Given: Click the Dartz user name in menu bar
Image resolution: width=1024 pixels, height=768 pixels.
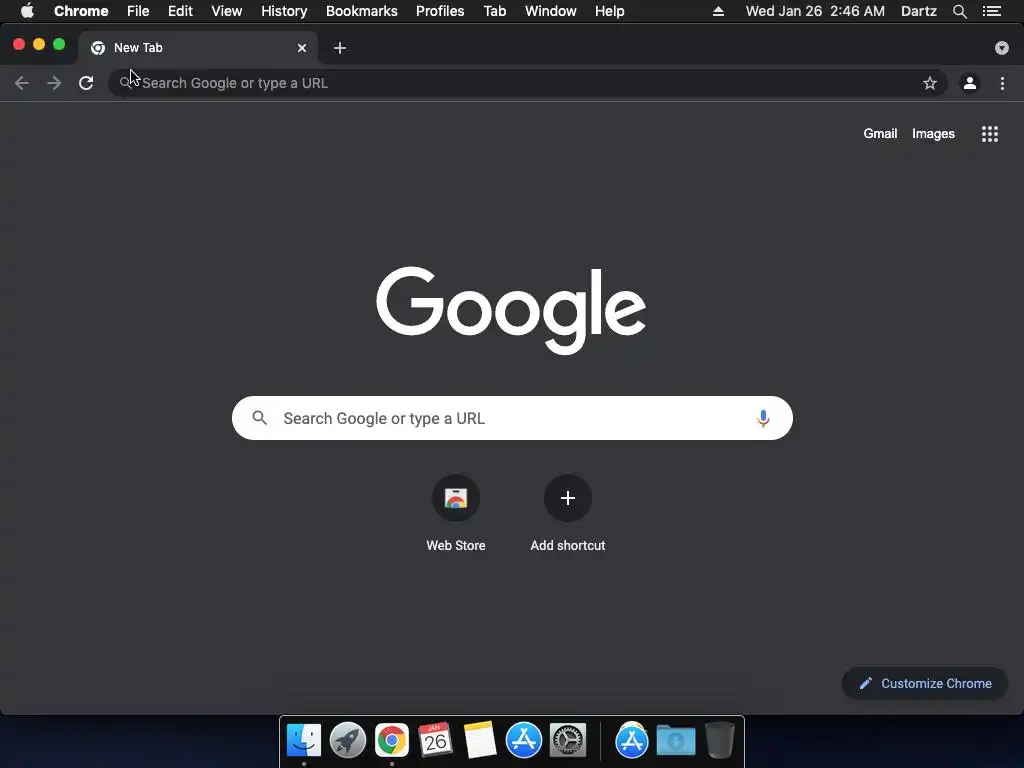Looking at the screenshot, I should pos(919,11).
